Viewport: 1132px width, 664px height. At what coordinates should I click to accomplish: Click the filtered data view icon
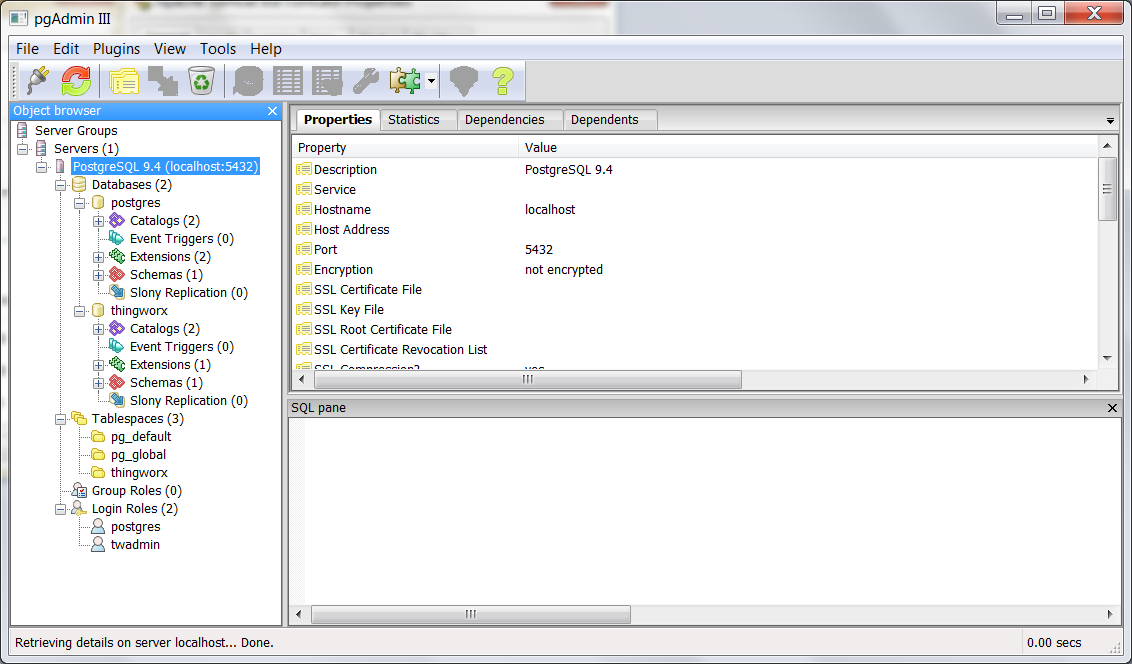[x=326, y=81]
